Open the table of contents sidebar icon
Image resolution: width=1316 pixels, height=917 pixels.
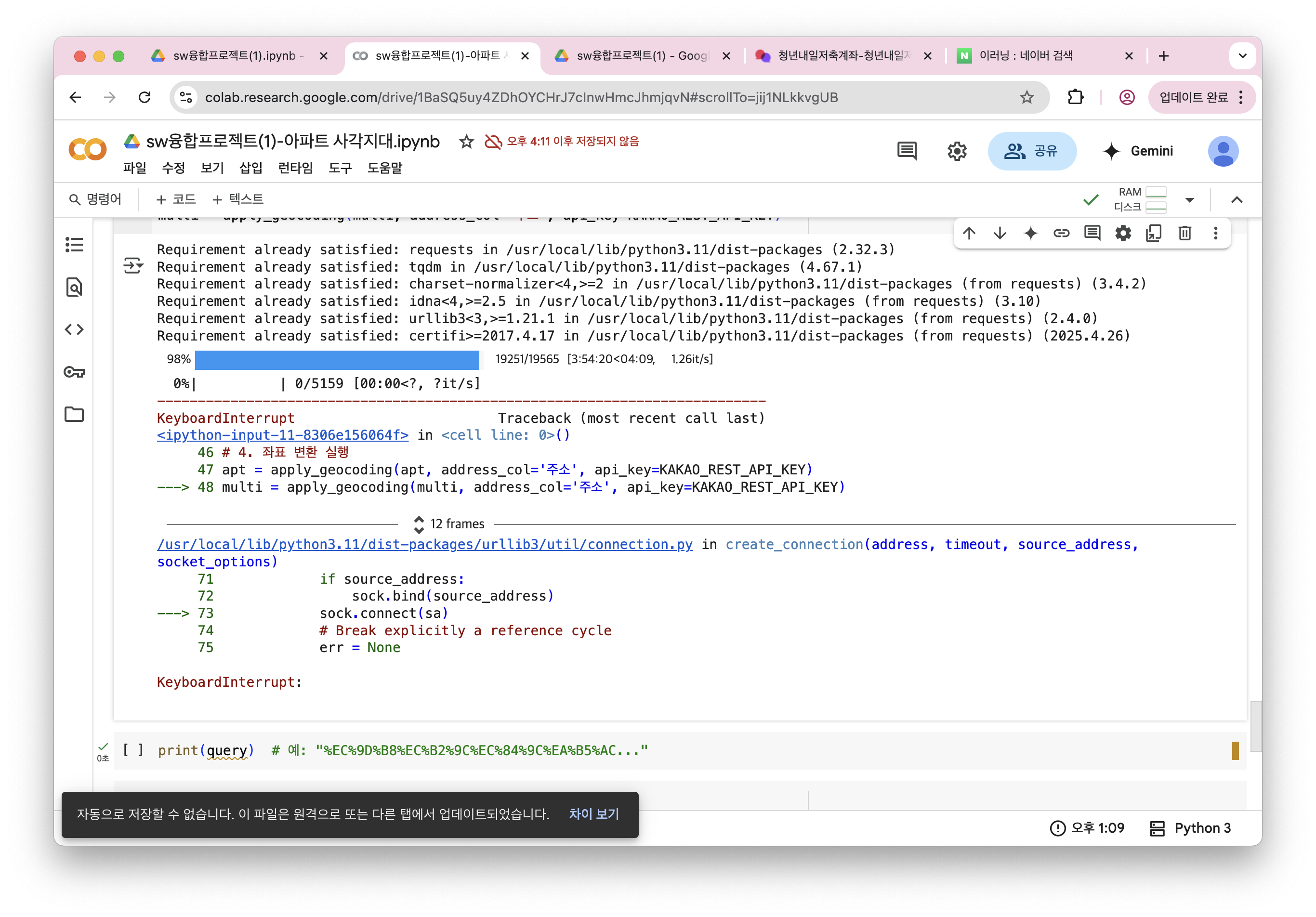[x=74, y=245]
